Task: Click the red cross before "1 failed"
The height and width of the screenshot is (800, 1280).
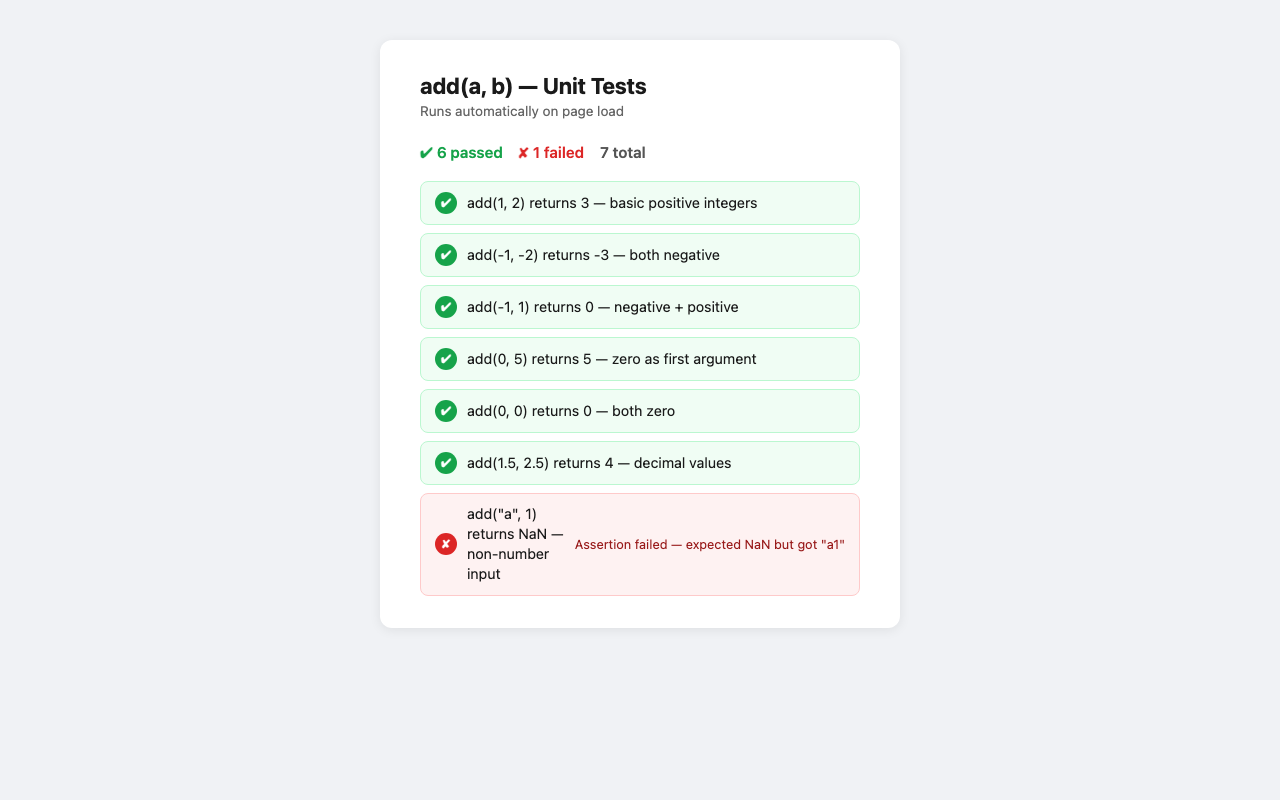Action: tap(523, 153)
